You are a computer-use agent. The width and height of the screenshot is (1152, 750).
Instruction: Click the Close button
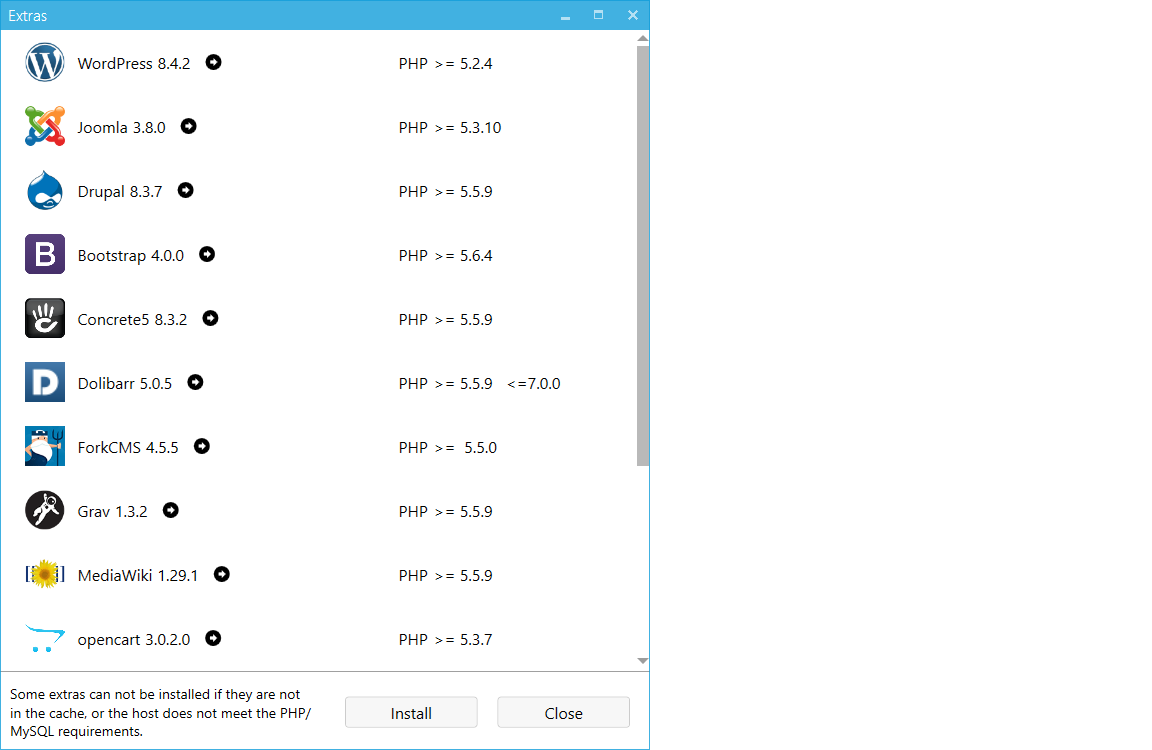click(564, 713)
